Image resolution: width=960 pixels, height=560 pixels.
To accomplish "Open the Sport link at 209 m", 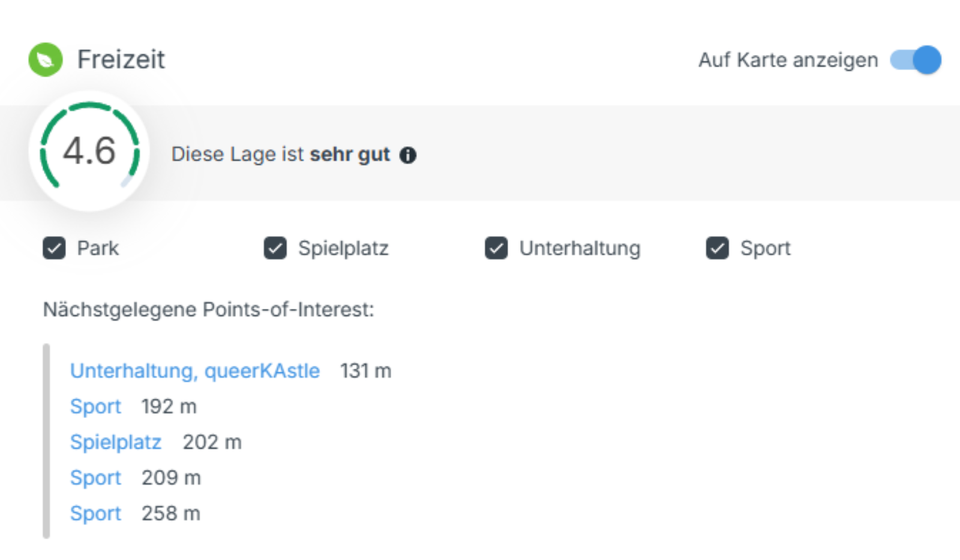I will [x=95, y=478].
